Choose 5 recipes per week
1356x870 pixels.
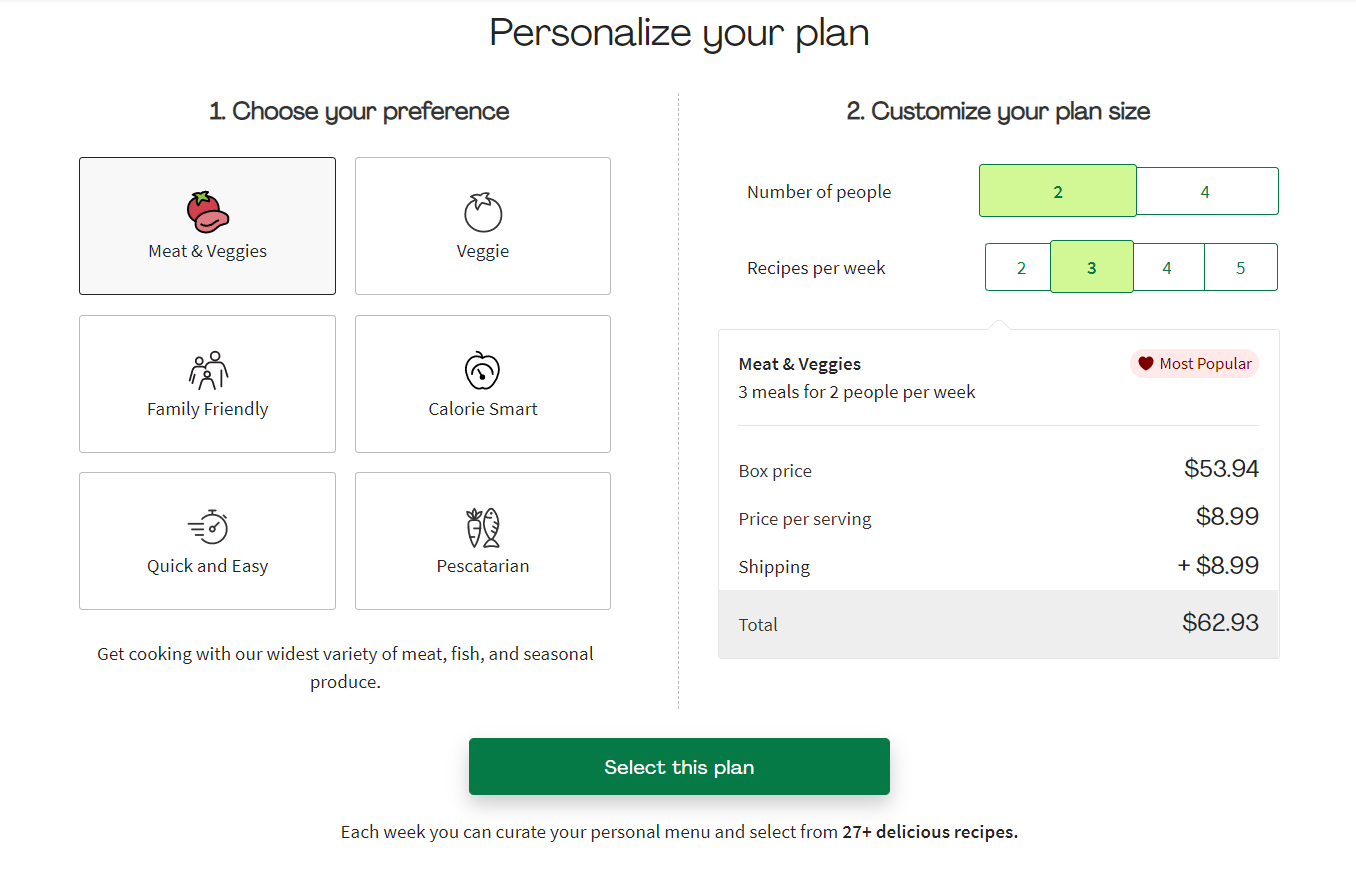tap(1240, 266)
